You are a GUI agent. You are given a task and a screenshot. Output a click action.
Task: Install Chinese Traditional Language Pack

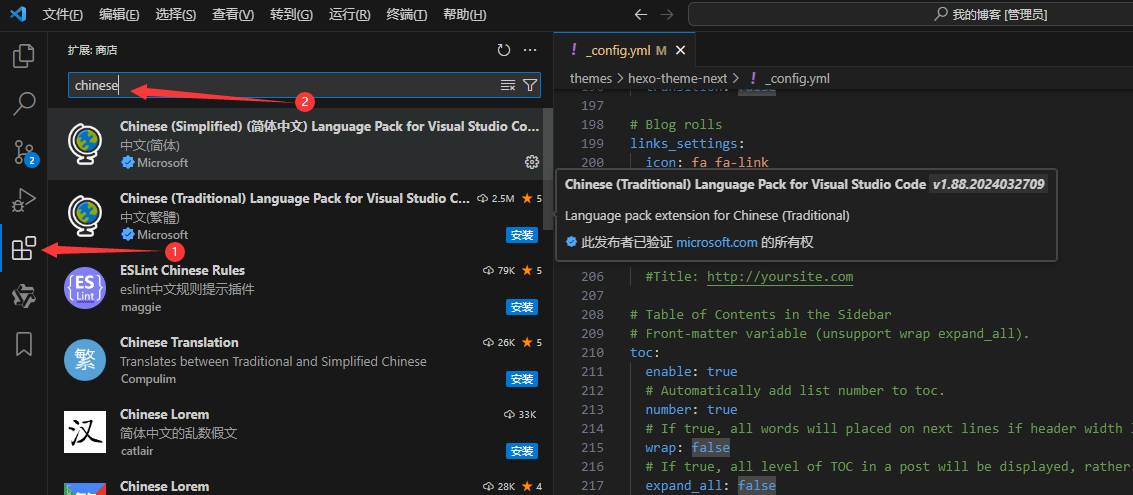(x=522, y=235)
